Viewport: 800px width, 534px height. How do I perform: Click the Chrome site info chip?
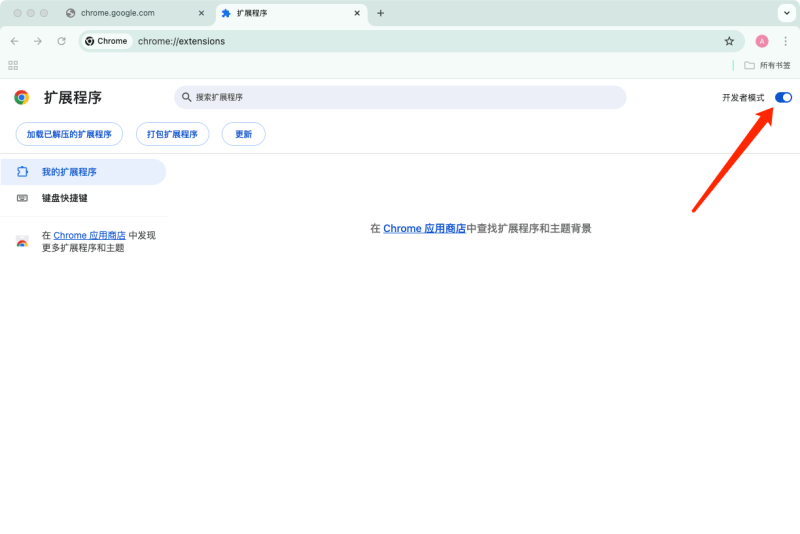[x=106, y=41]
